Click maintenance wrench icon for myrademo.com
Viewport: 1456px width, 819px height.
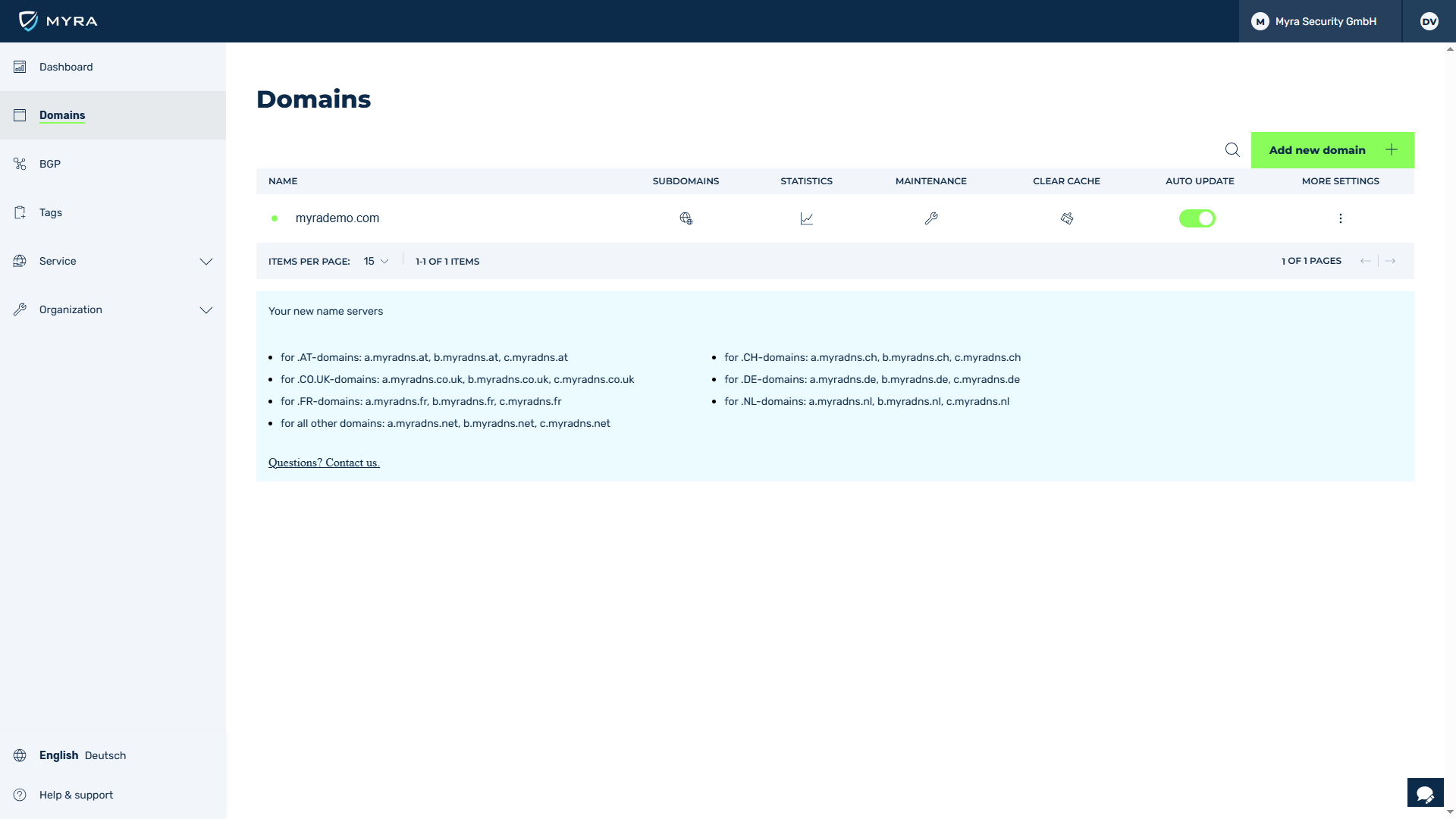coord(931,218)
